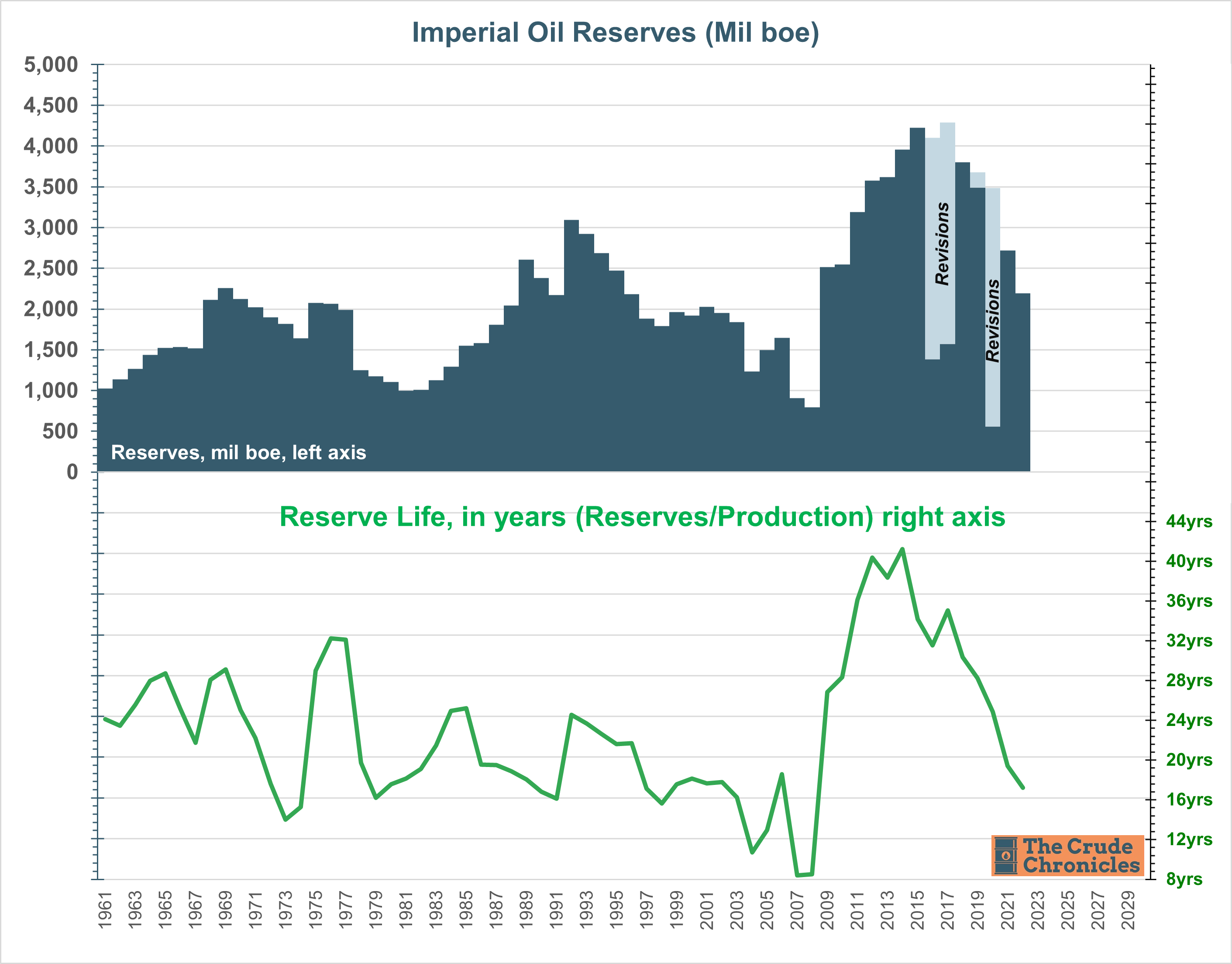The width and height of the screenshot is (1232, 964).
Task: Click the '2,000' left axis label
Action: [x=51, y=309]
